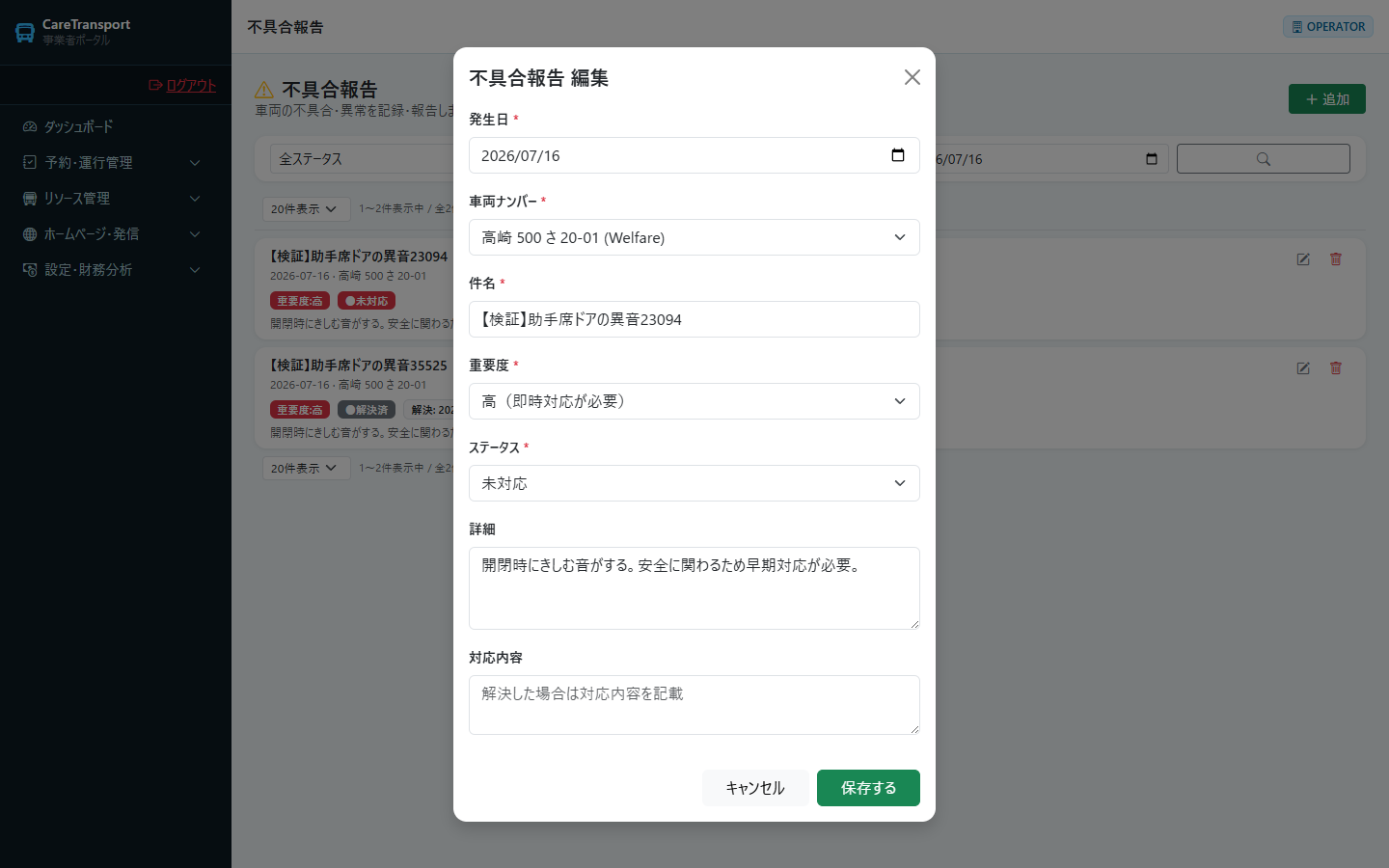Close the 不具合報告 編集 dialog with X
Screen dimensions: 1389x868
pos(912,77)
